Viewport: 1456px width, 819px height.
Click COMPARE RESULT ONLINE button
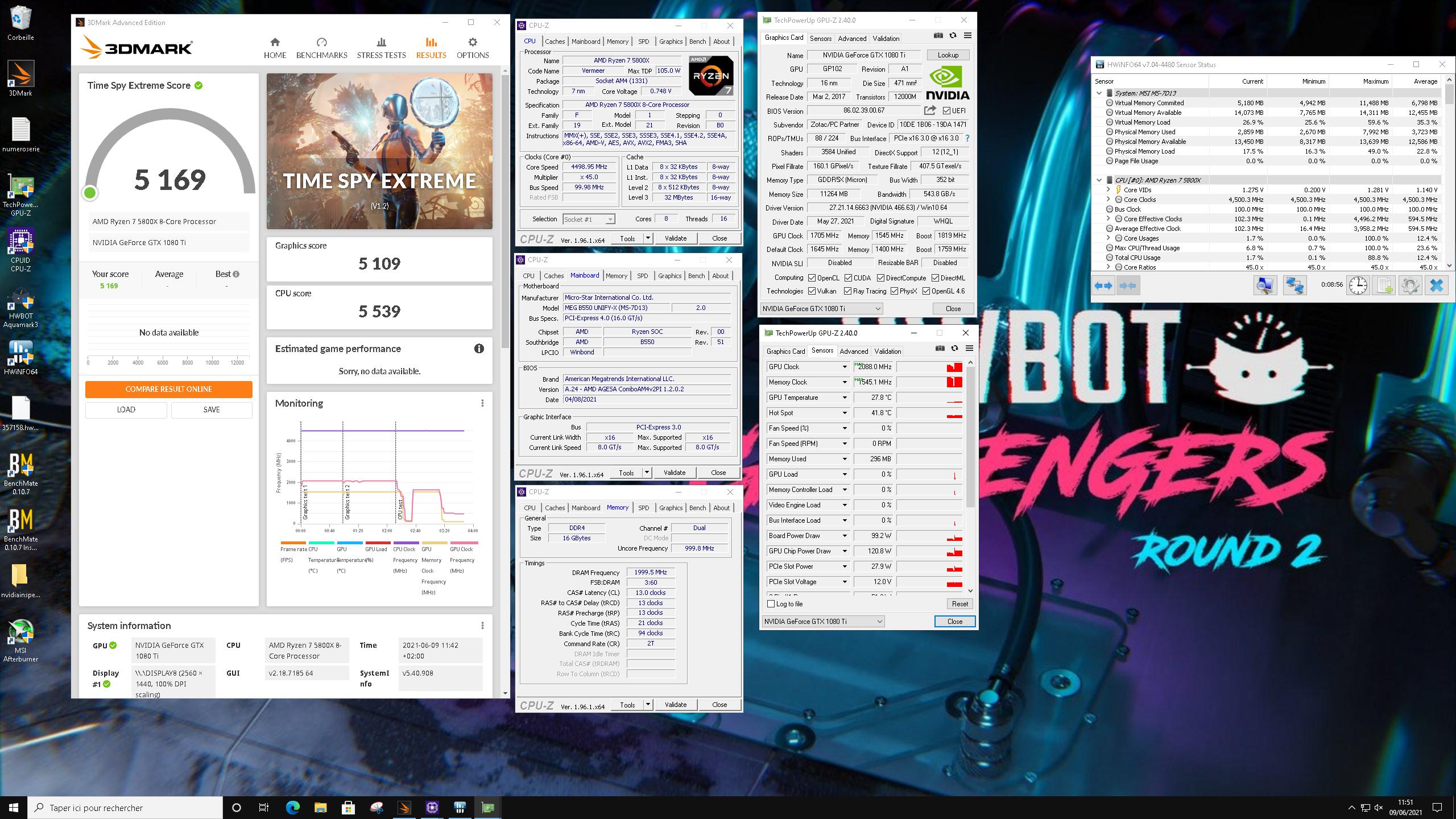coord(168,389)
